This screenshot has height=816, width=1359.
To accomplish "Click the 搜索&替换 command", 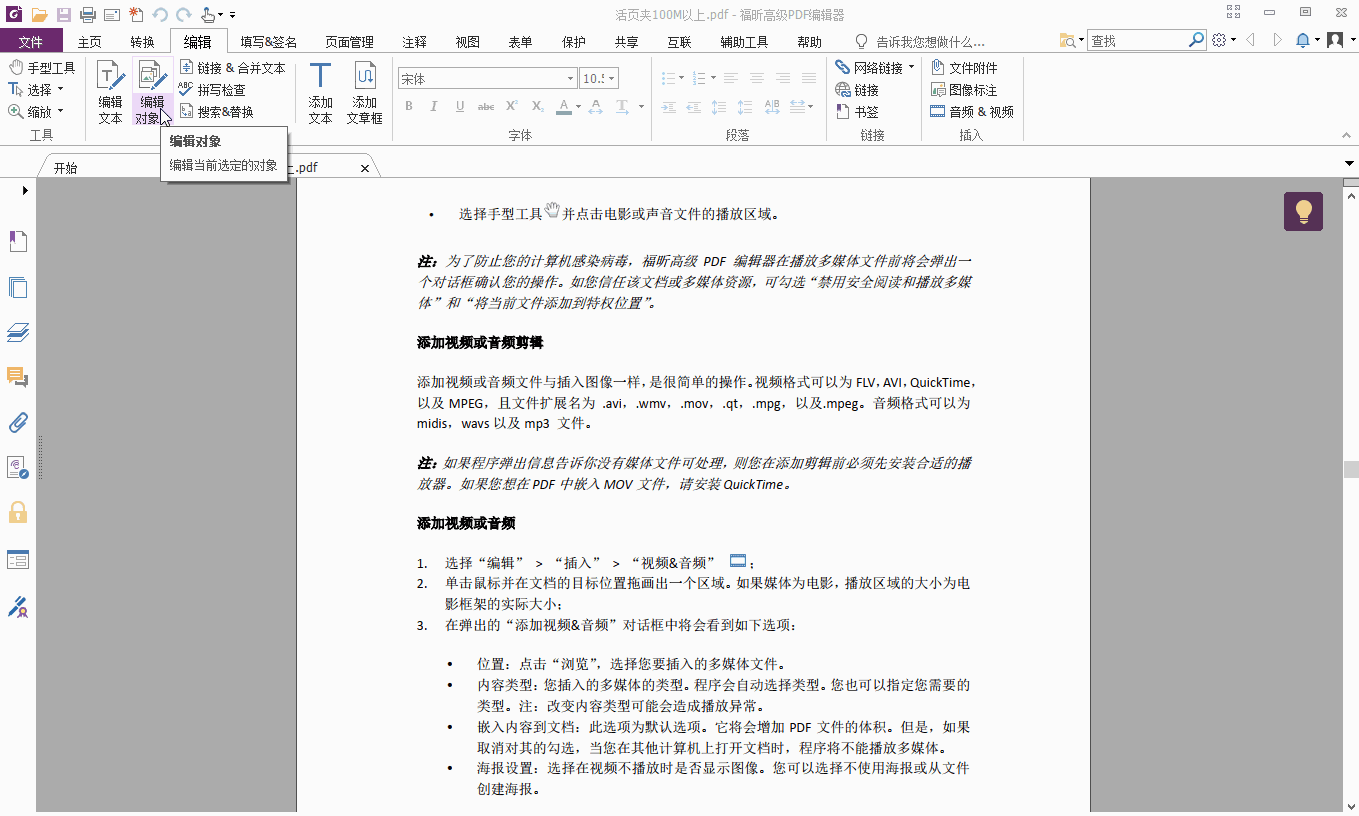I will (x=222, y=110).
